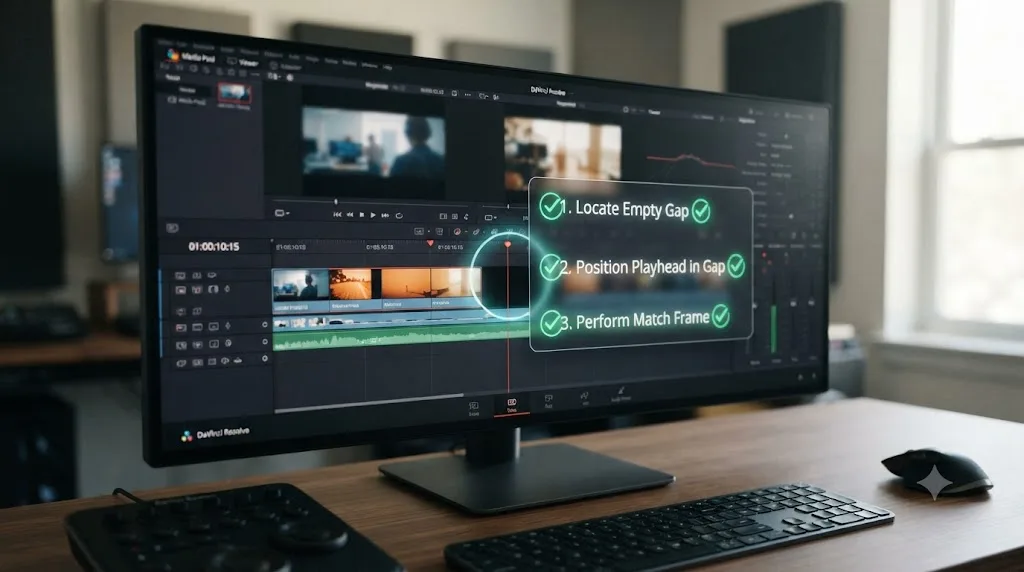Screen dimensions: 1024x572
Task: Select the orange boat clip in the timeline
Action: pos(407,289)
